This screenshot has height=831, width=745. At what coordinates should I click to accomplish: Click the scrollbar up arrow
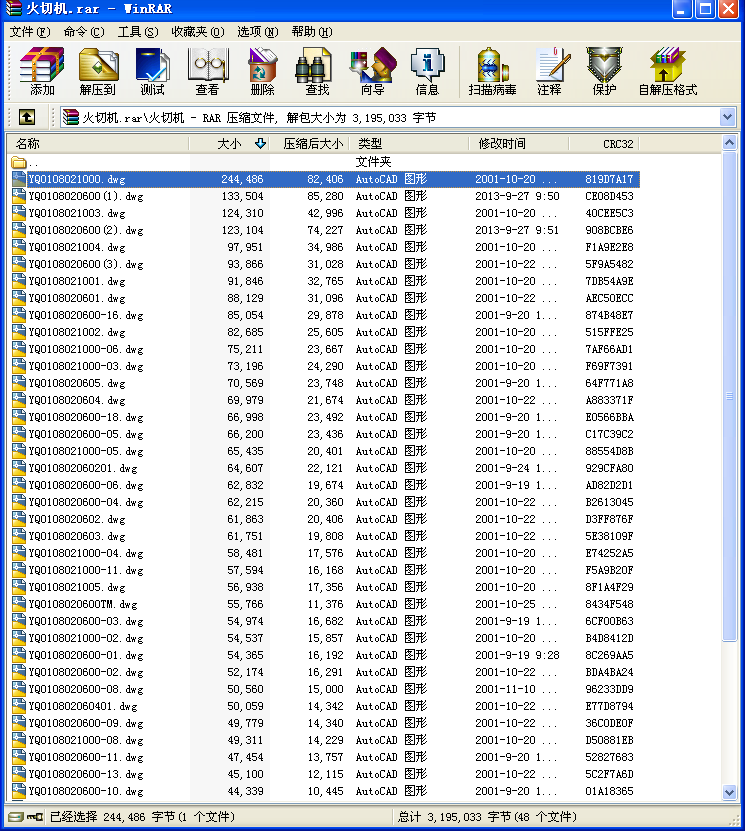(730, 143)
